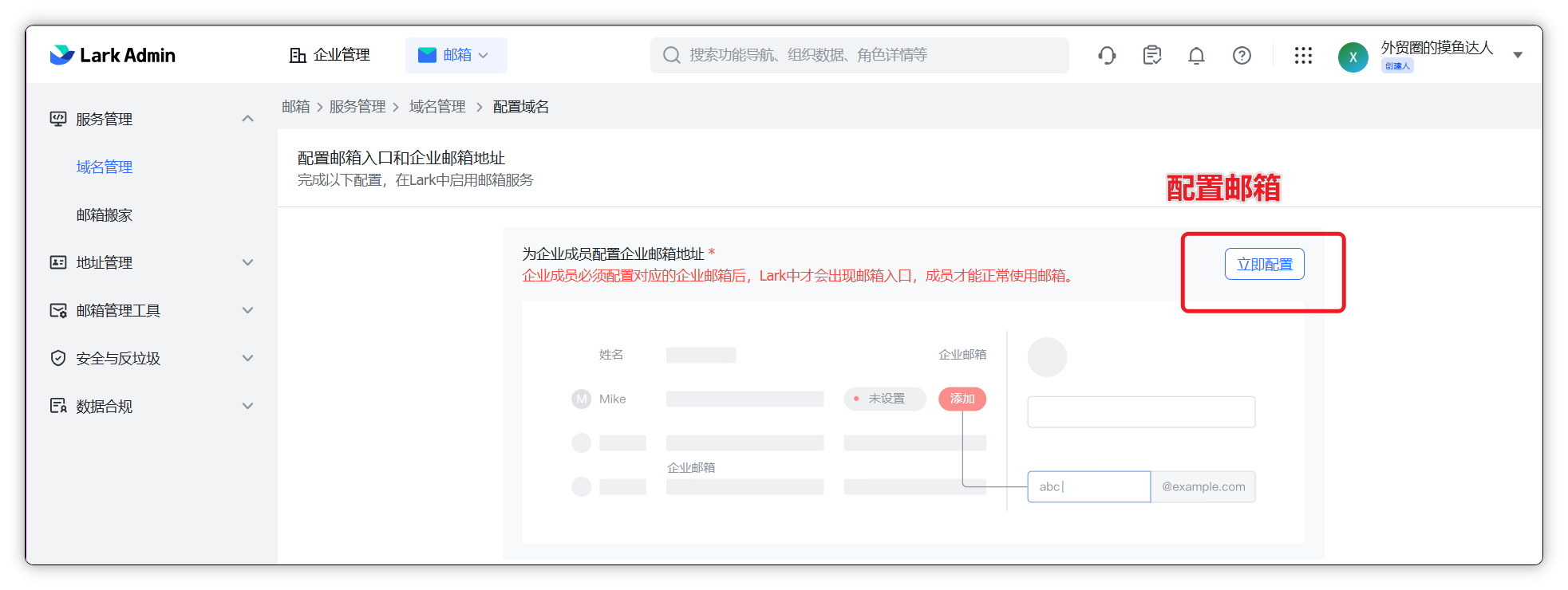Screen dimensions: 1568x590
Task: Open the customer support headset icon
Action: pos(1107,55)
